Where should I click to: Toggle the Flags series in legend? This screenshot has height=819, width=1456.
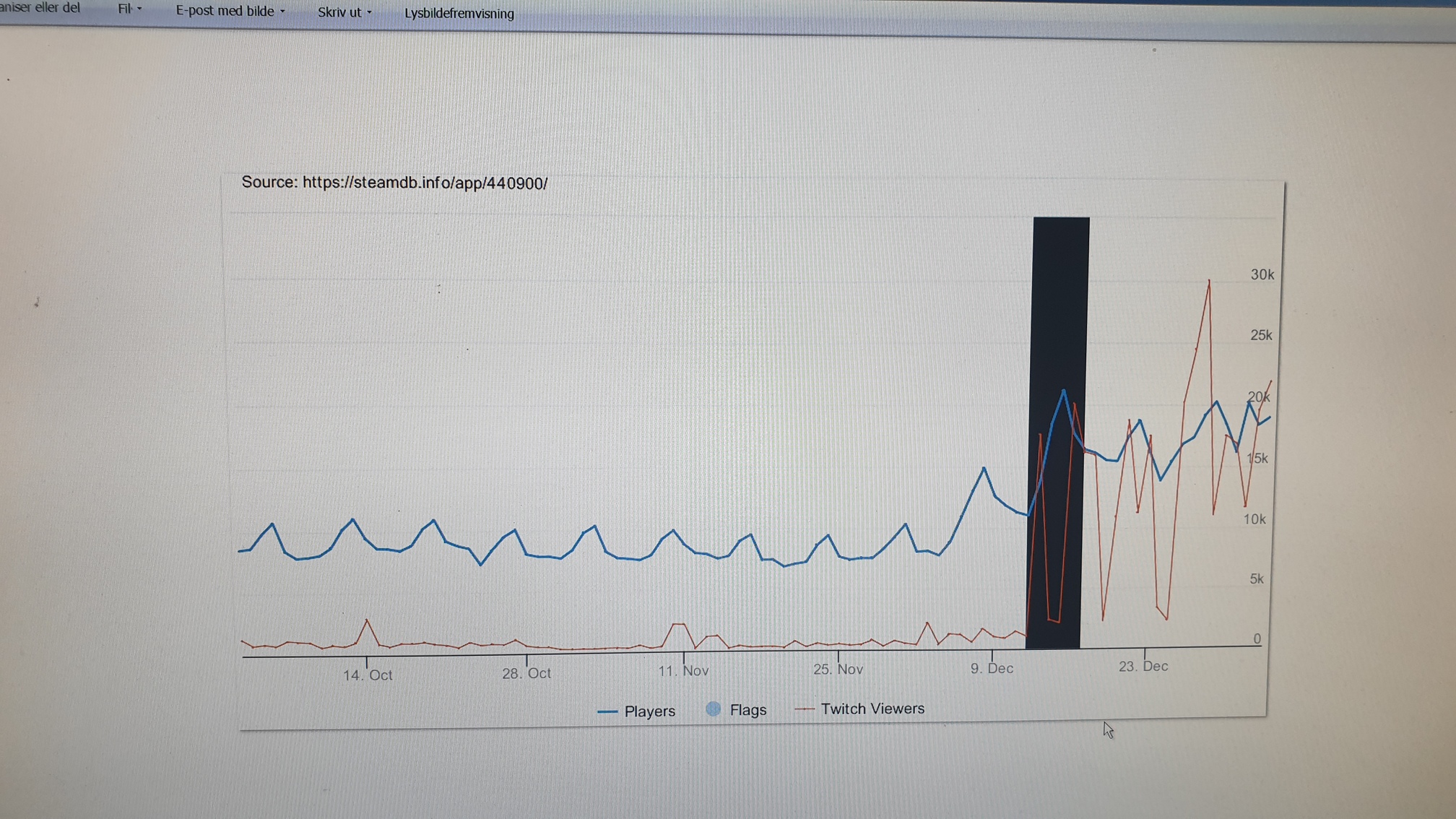pyautogui.click(x=747, y=710)
